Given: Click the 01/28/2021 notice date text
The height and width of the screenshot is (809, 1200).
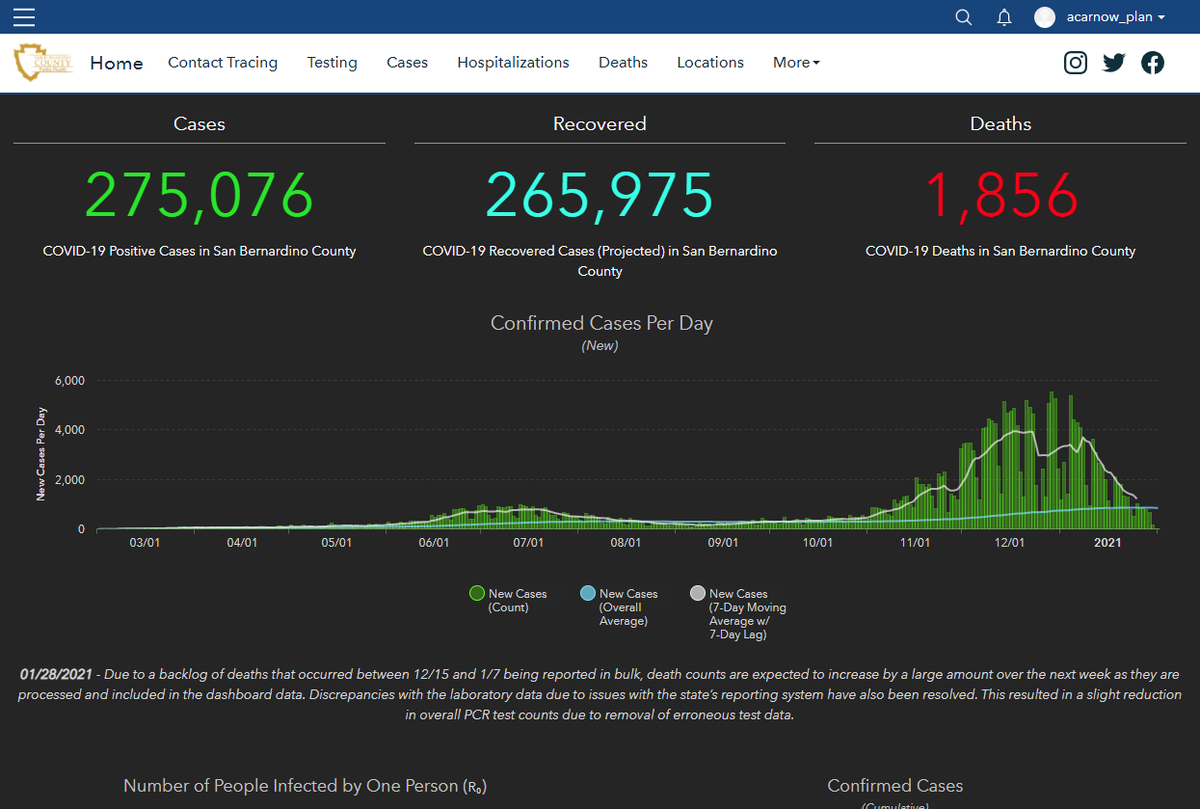Looking at the screenshot, I should 55,674.
